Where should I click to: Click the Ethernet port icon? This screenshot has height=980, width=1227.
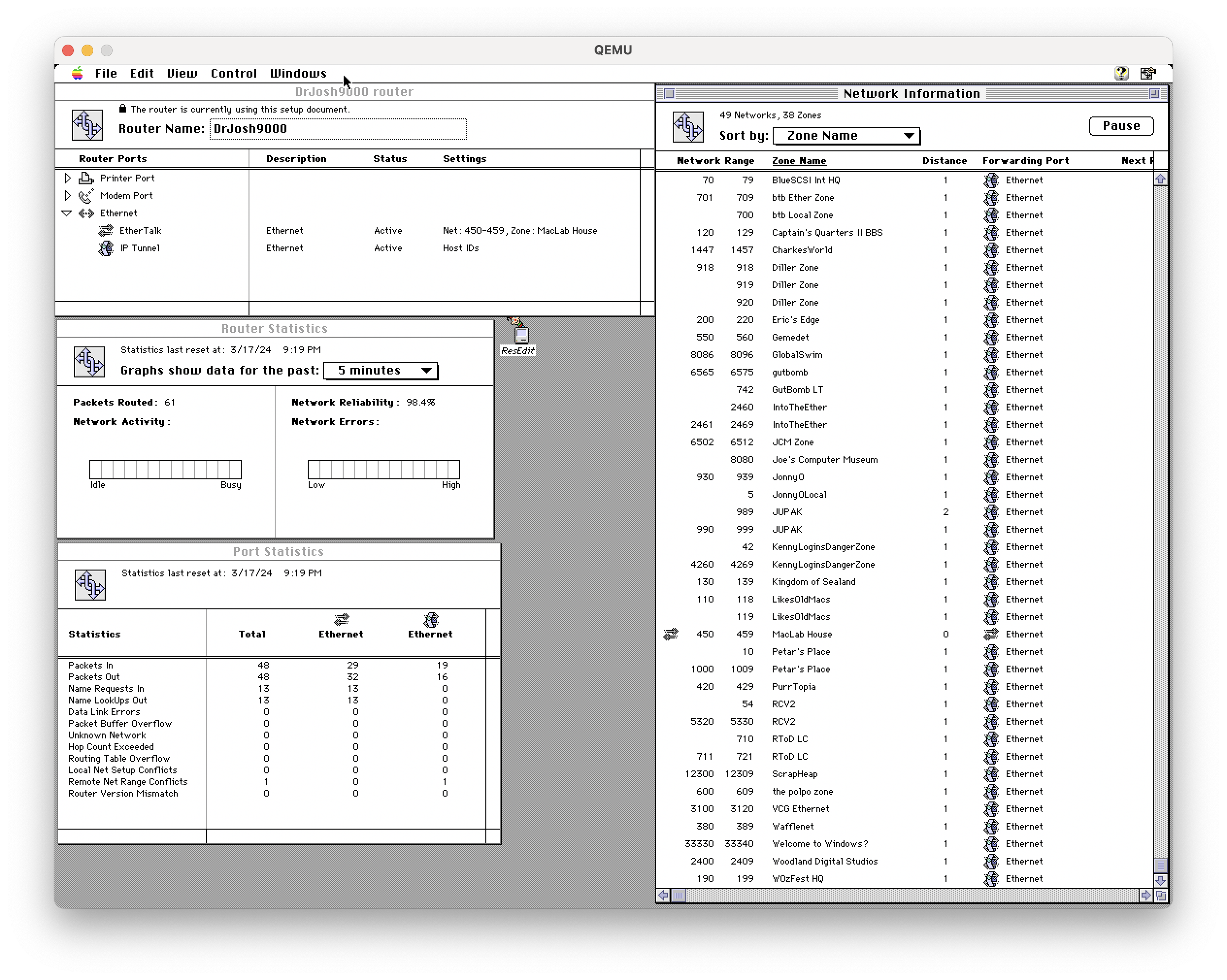(86, 213)
